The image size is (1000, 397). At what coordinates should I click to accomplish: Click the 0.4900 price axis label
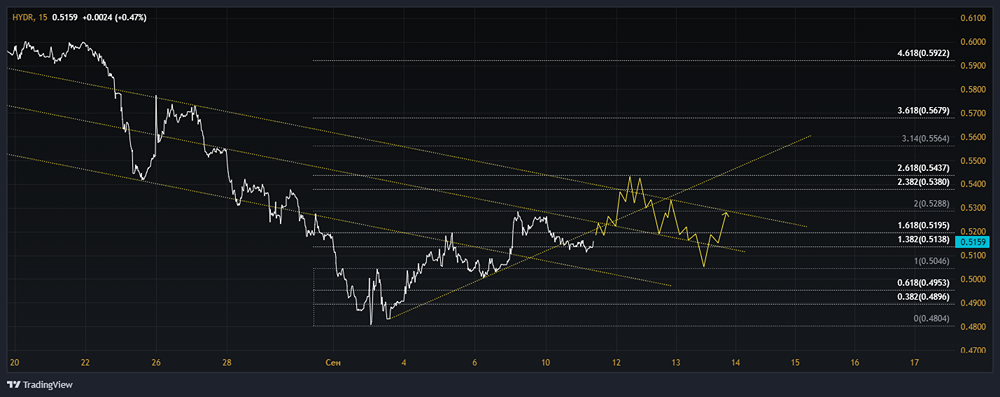click(973, 303)
